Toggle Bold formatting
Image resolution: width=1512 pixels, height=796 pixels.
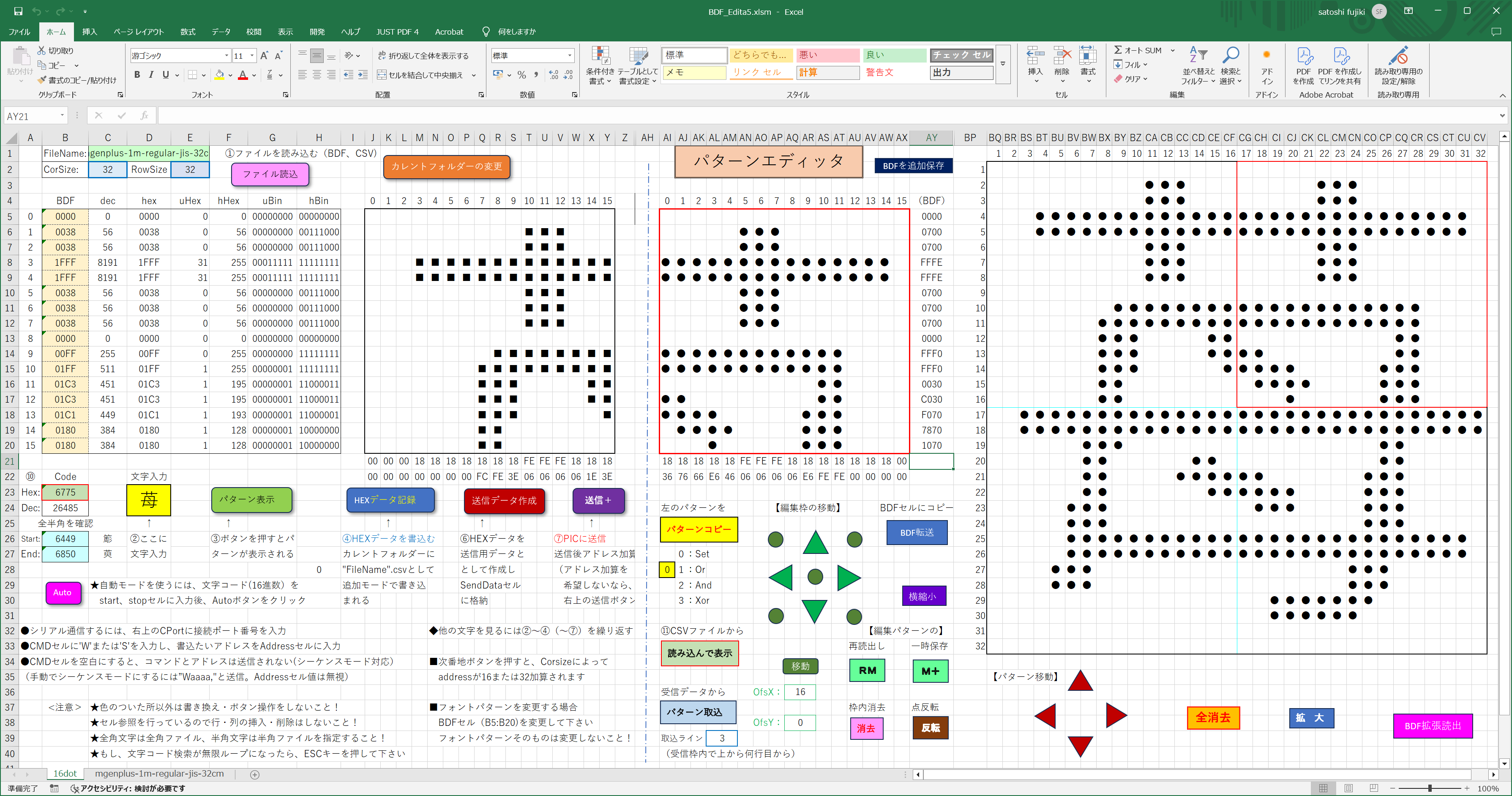click(x=137, y=74)
